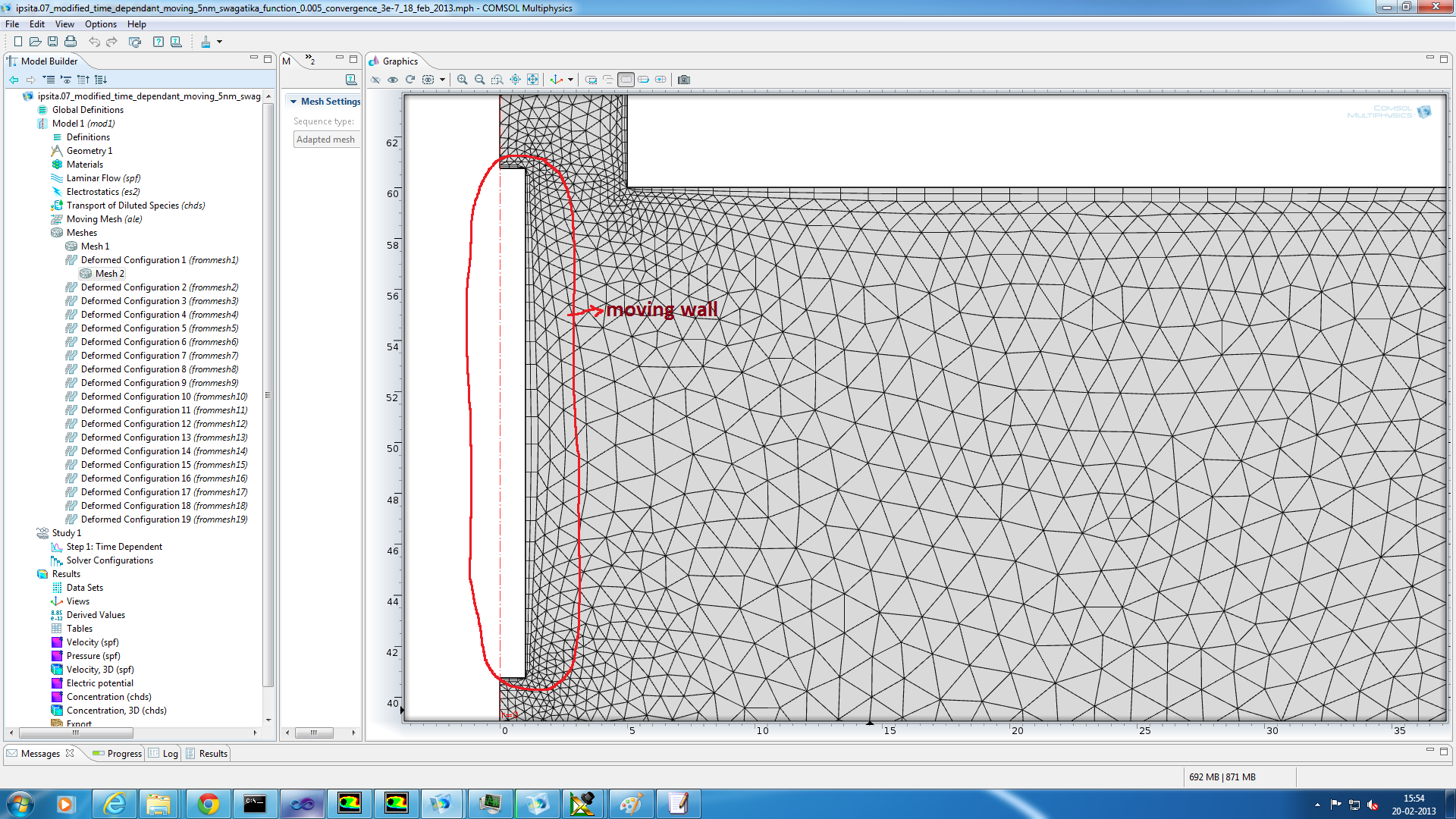Image resolution: width=1456 pixels, height=819 pixels.
Task: Open dropdown next to the brush icon
Action: click(x=220, y=42)
